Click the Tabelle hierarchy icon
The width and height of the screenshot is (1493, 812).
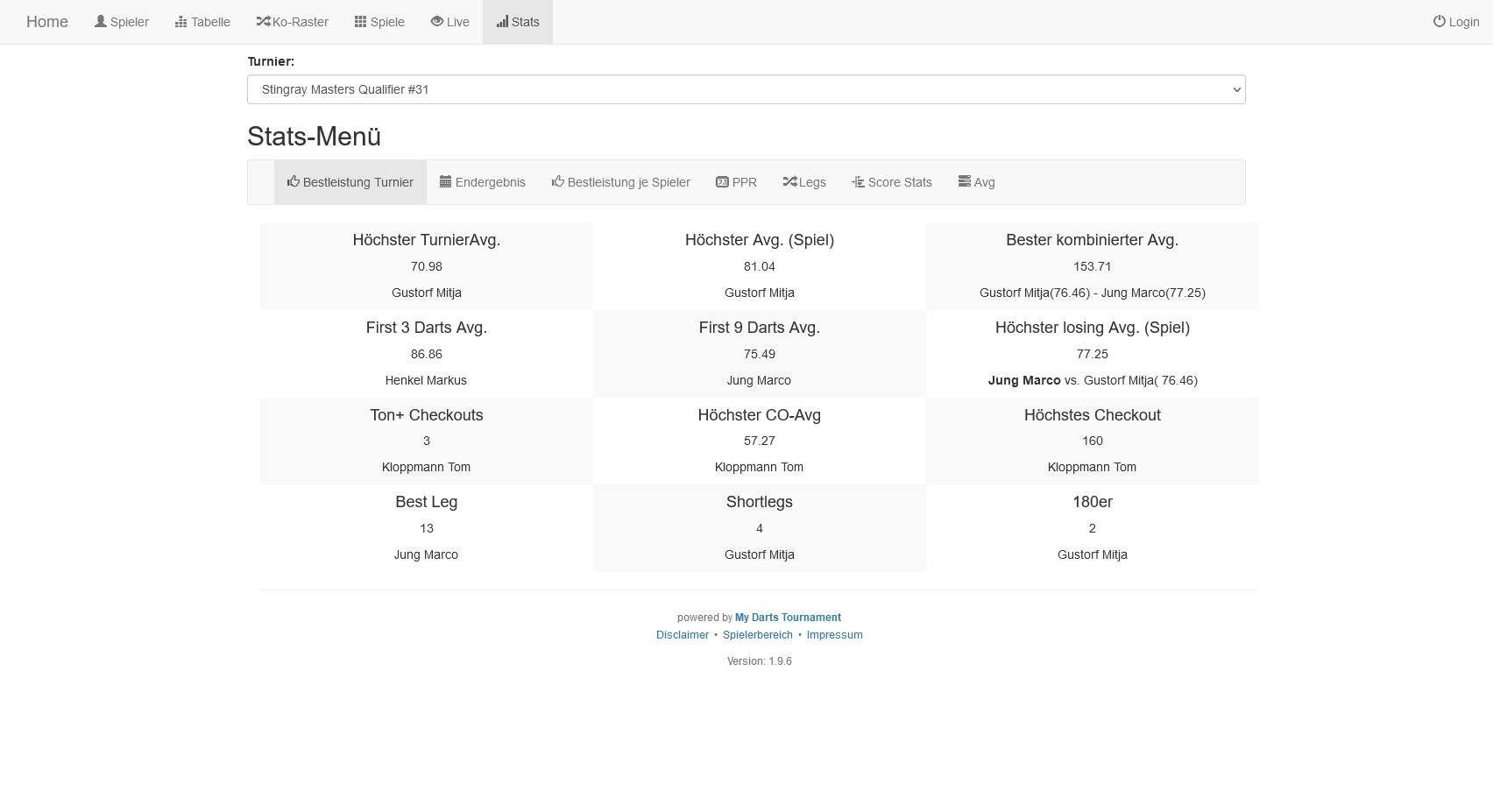[x=181, y=21]
